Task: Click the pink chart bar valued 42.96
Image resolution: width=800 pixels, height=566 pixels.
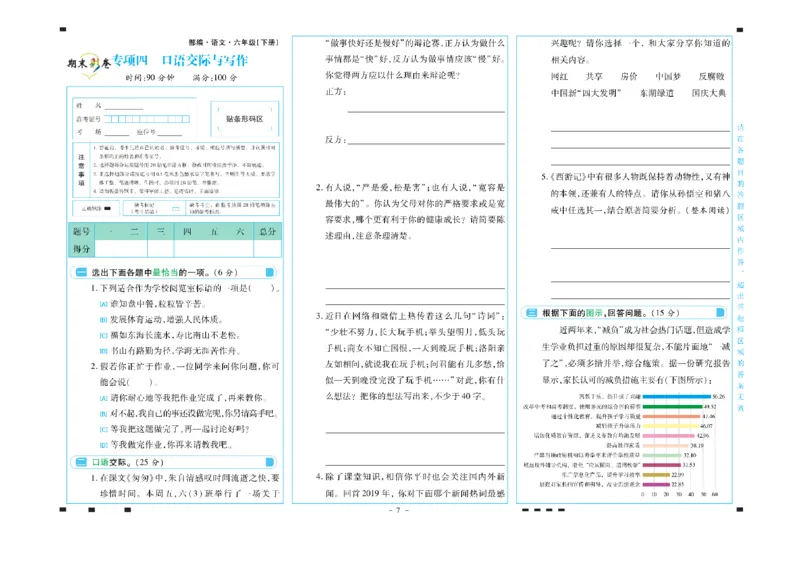Action: pos(669,436)
